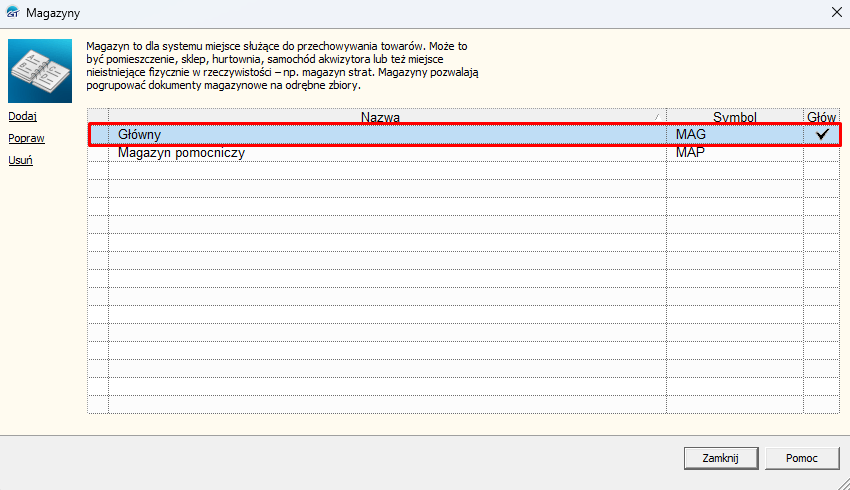Click empty Głów cell of Magazyn pomocniczy
The height and width of the screenshot is (490, 850).
pos(822,153)
